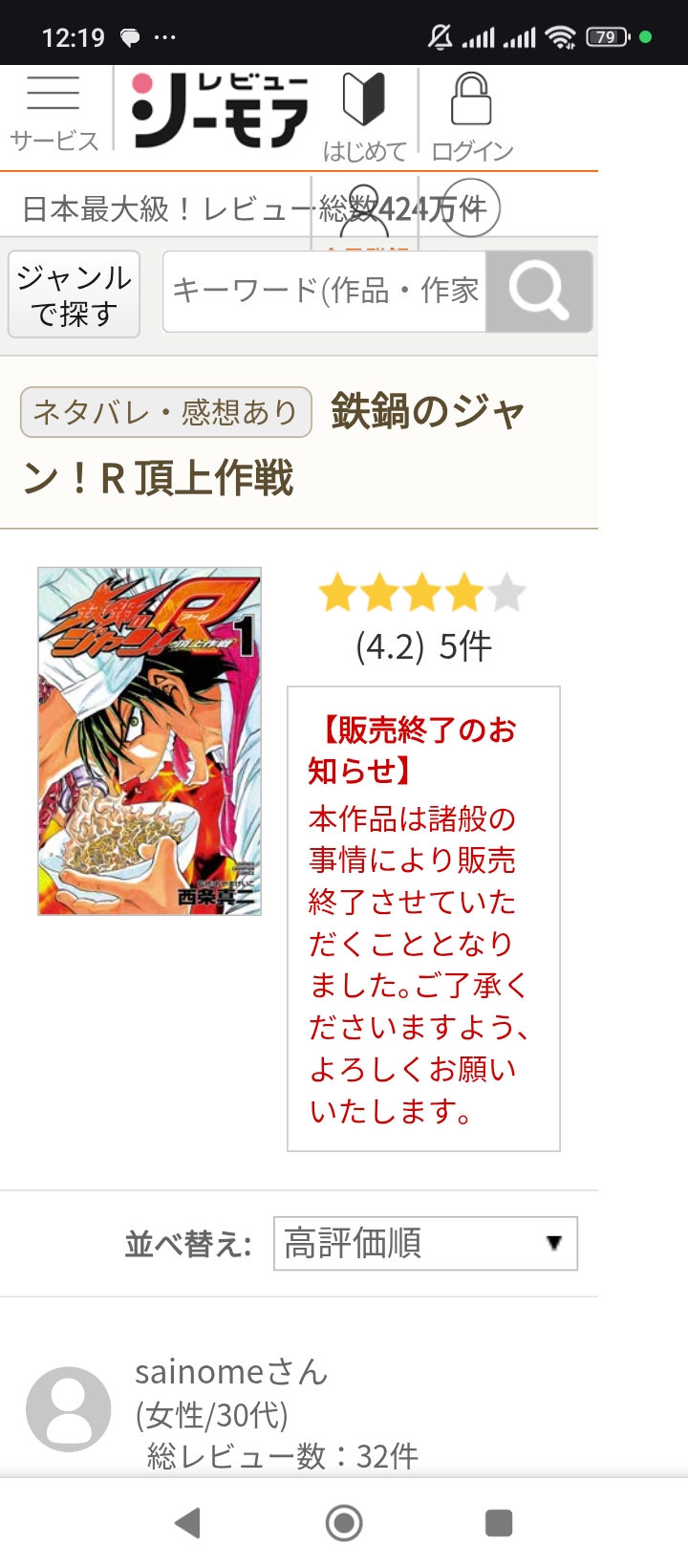688x1568 pixels.
Task: Tap the dropdown arrow on sort selector
Action: (553, 1243)
